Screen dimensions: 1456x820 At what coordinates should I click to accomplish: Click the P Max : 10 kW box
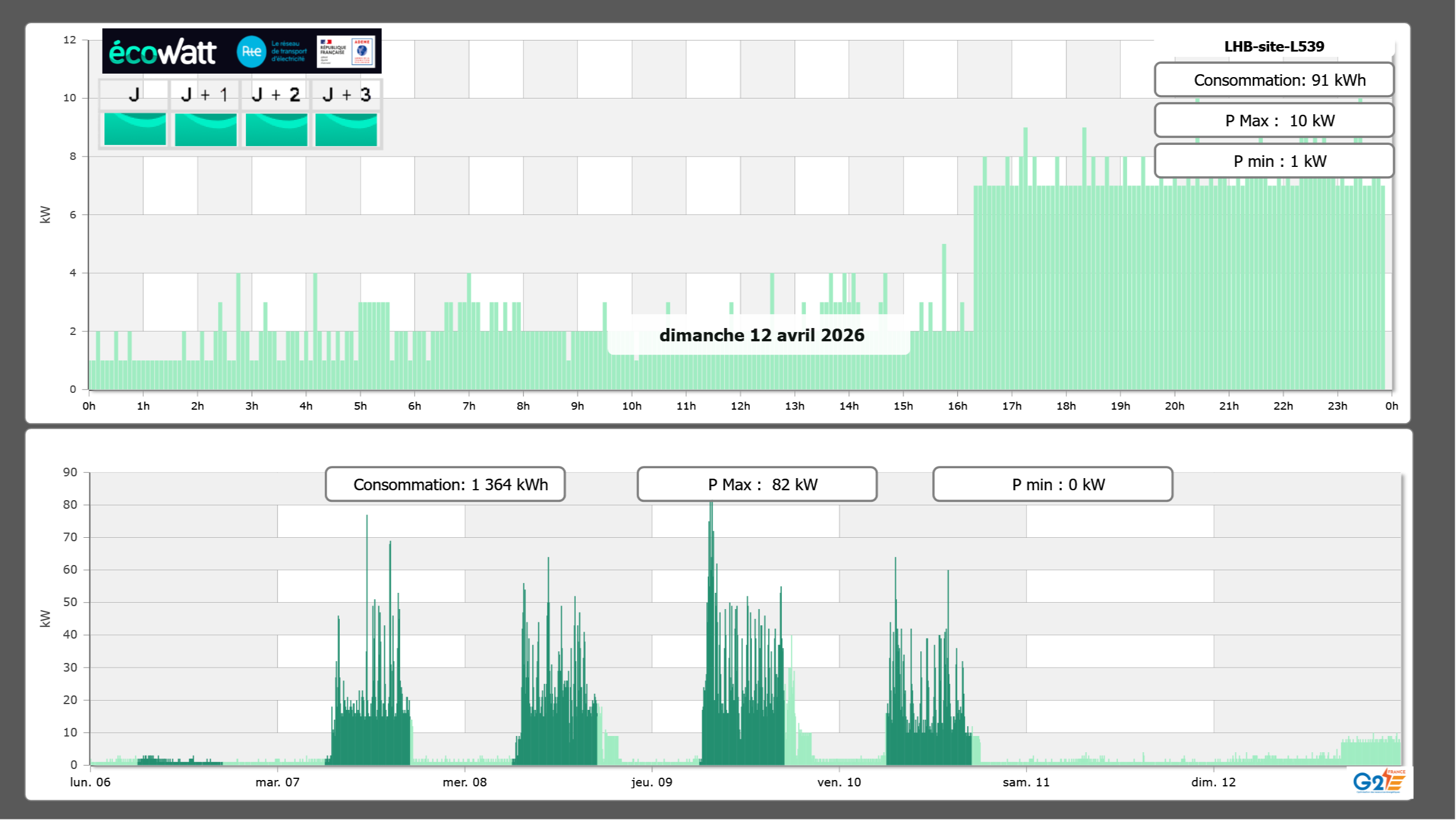pyautogui.click(x=1273, y=121)
